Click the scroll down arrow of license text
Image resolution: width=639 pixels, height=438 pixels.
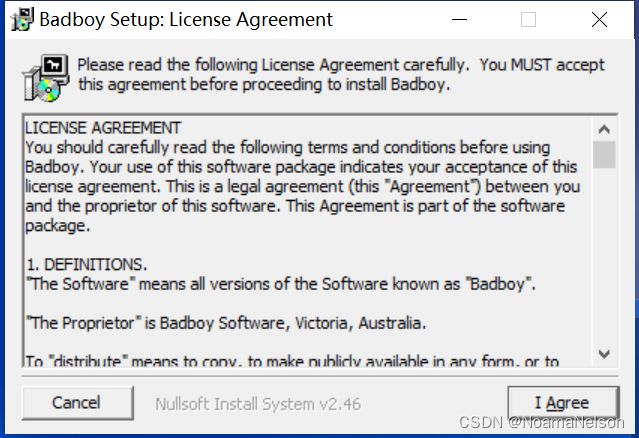pos(604,354)
